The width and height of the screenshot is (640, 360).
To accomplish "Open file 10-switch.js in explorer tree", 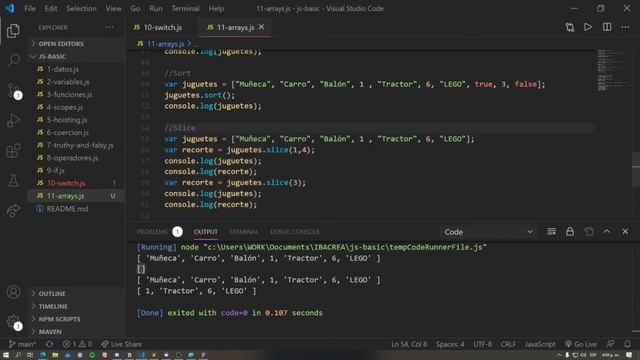I will tap(76, 183).
